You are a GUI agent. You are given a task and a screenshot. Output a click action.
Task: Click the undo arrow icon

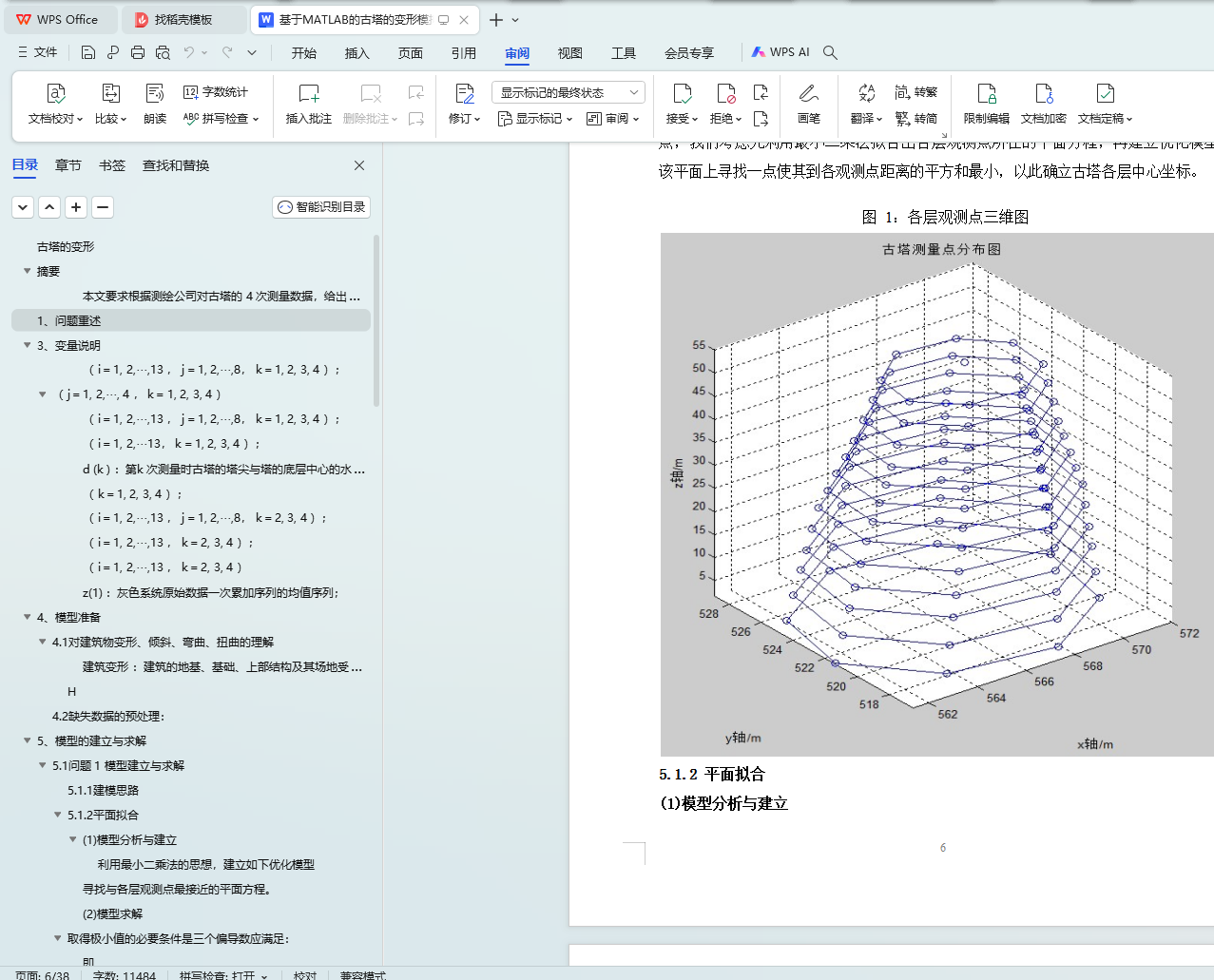pyautogui.click(x=189, y=52)
